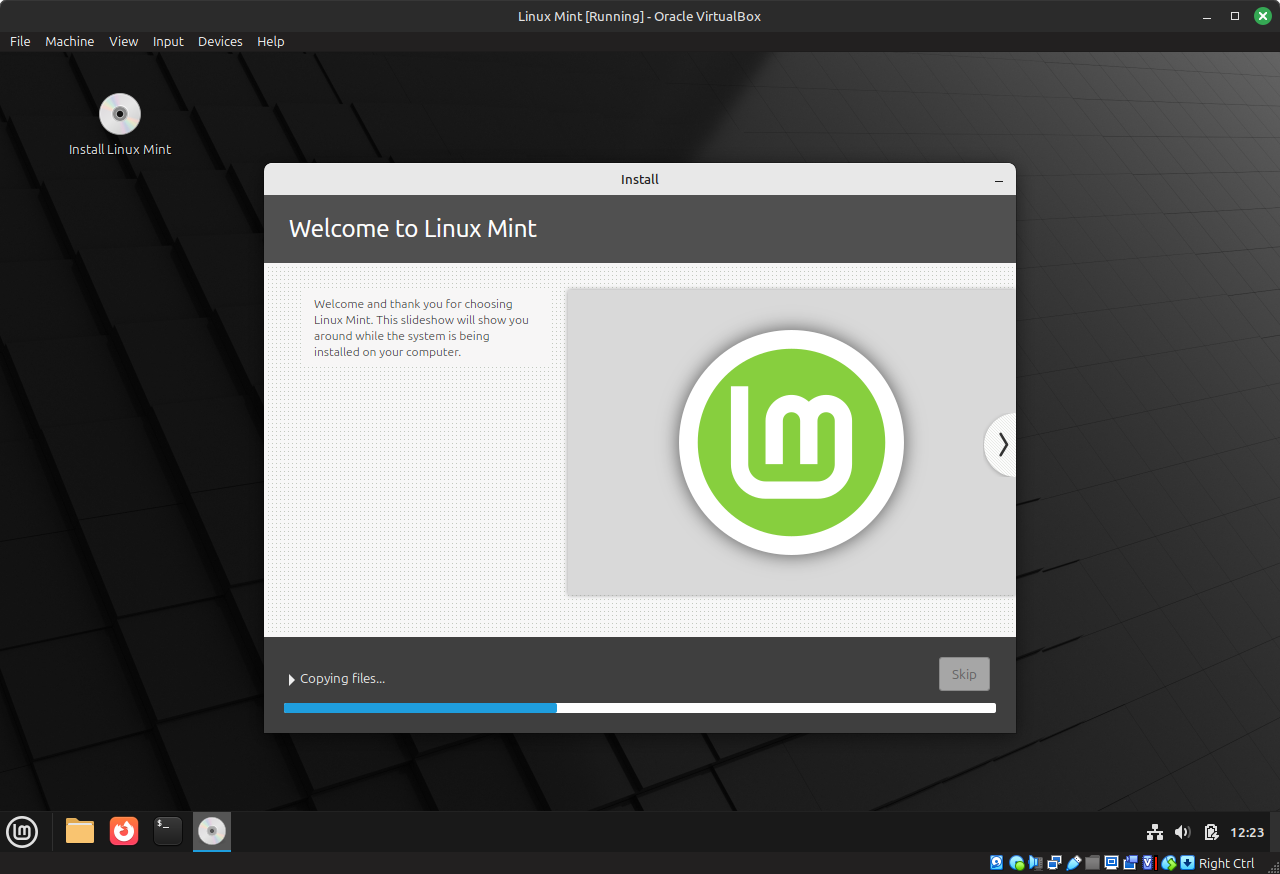
Task: Click VirtualBox hard disk activity indicator
Action: [x=997, y=863]
